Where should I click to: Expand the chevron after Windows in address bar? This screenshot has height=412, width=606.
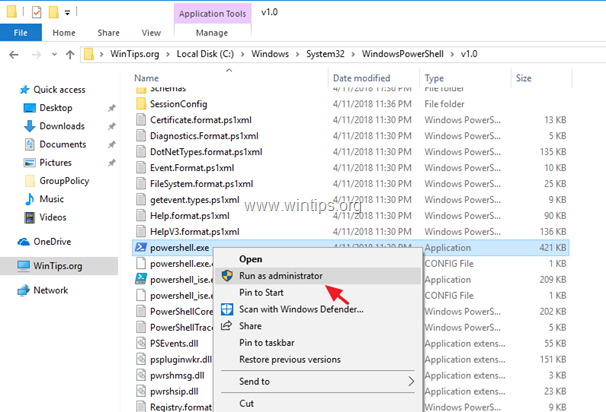click(298, 54)
